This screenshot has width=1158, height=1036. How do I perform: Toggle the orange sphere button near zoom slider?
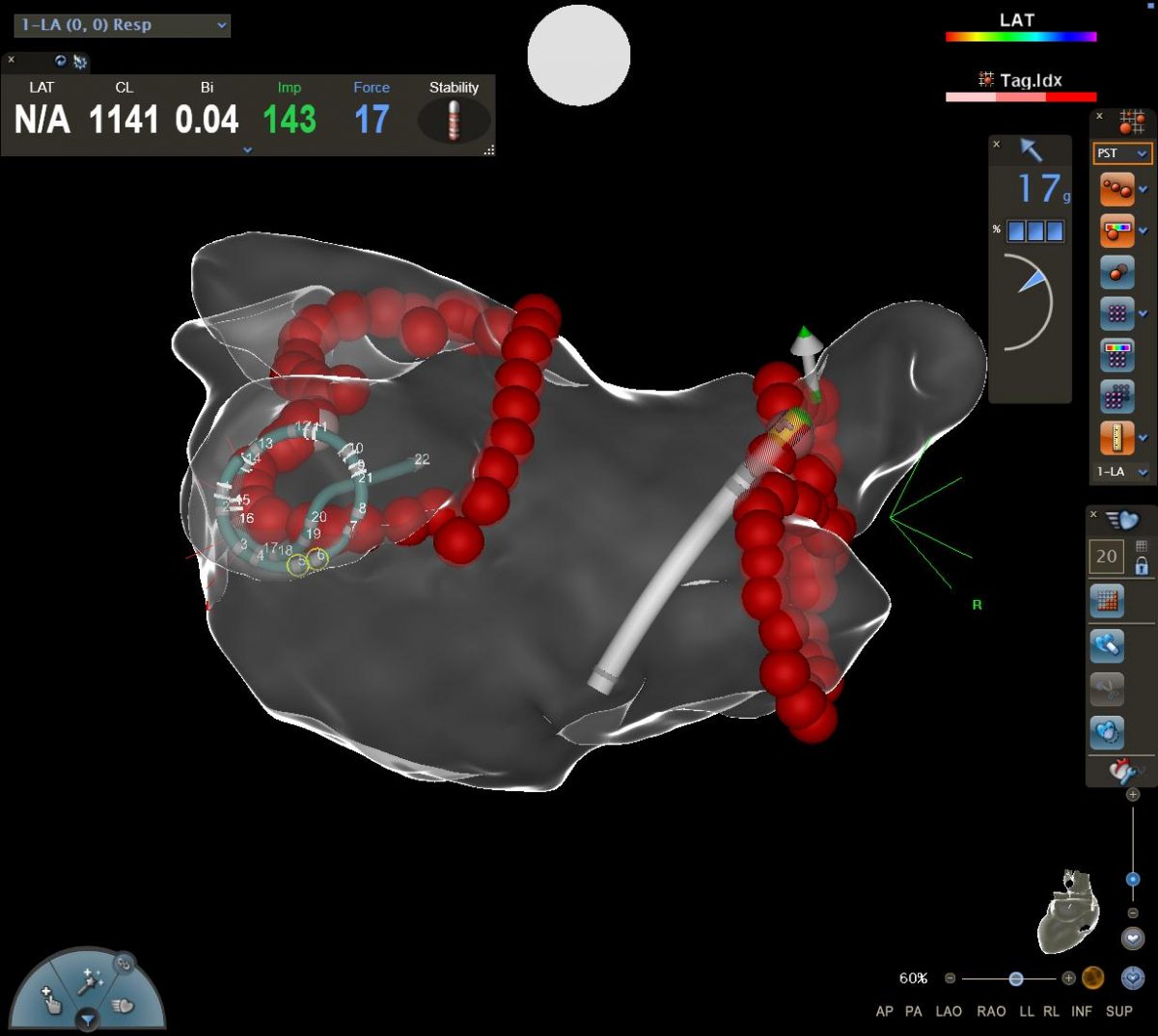1092,978
